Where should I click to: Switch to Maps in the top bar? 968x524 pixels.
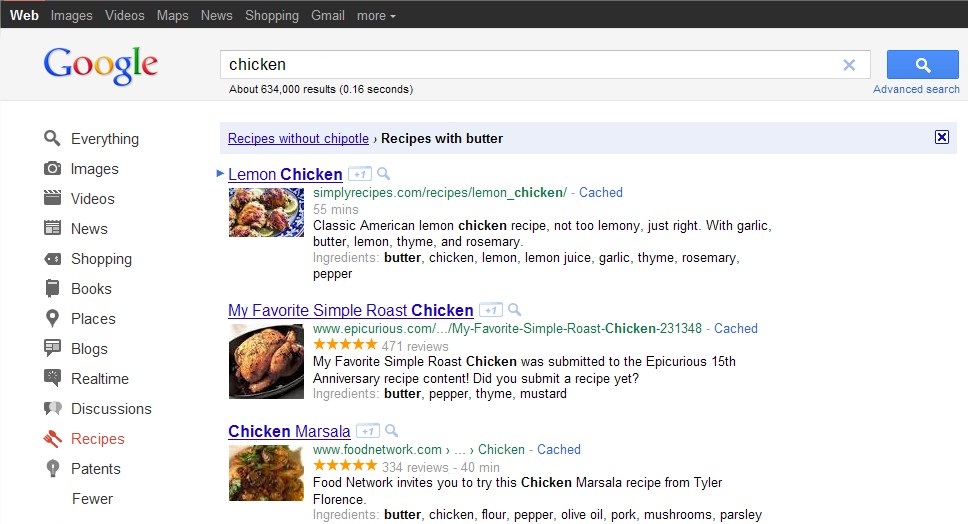pos(172,15)
